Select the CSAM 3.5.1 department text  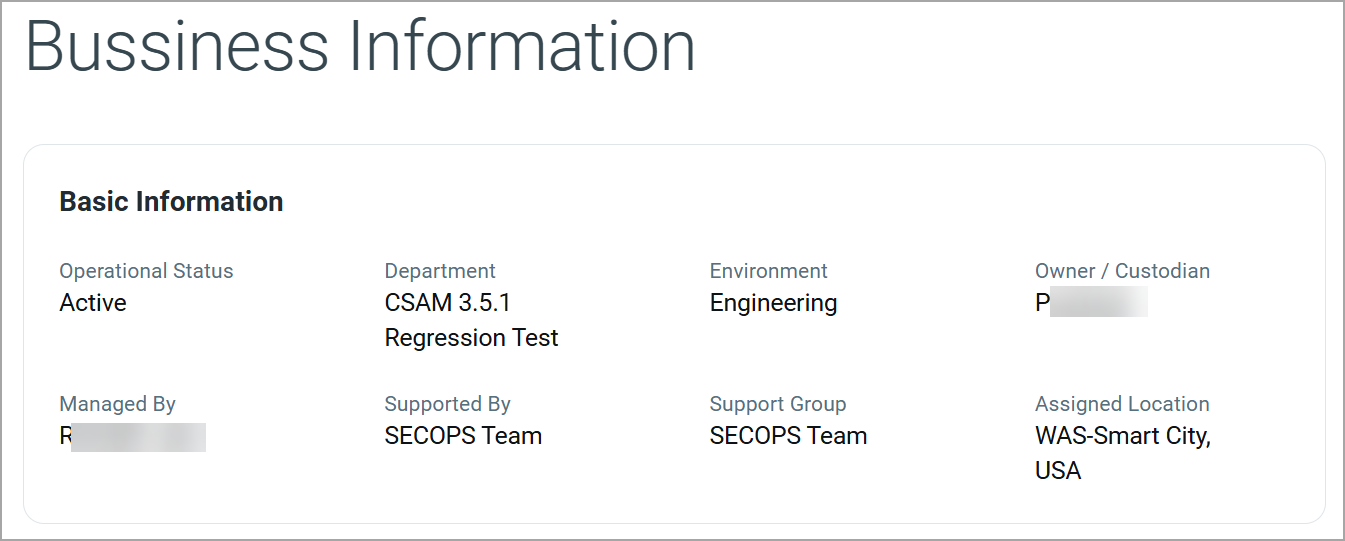click(x=448, y=303)
